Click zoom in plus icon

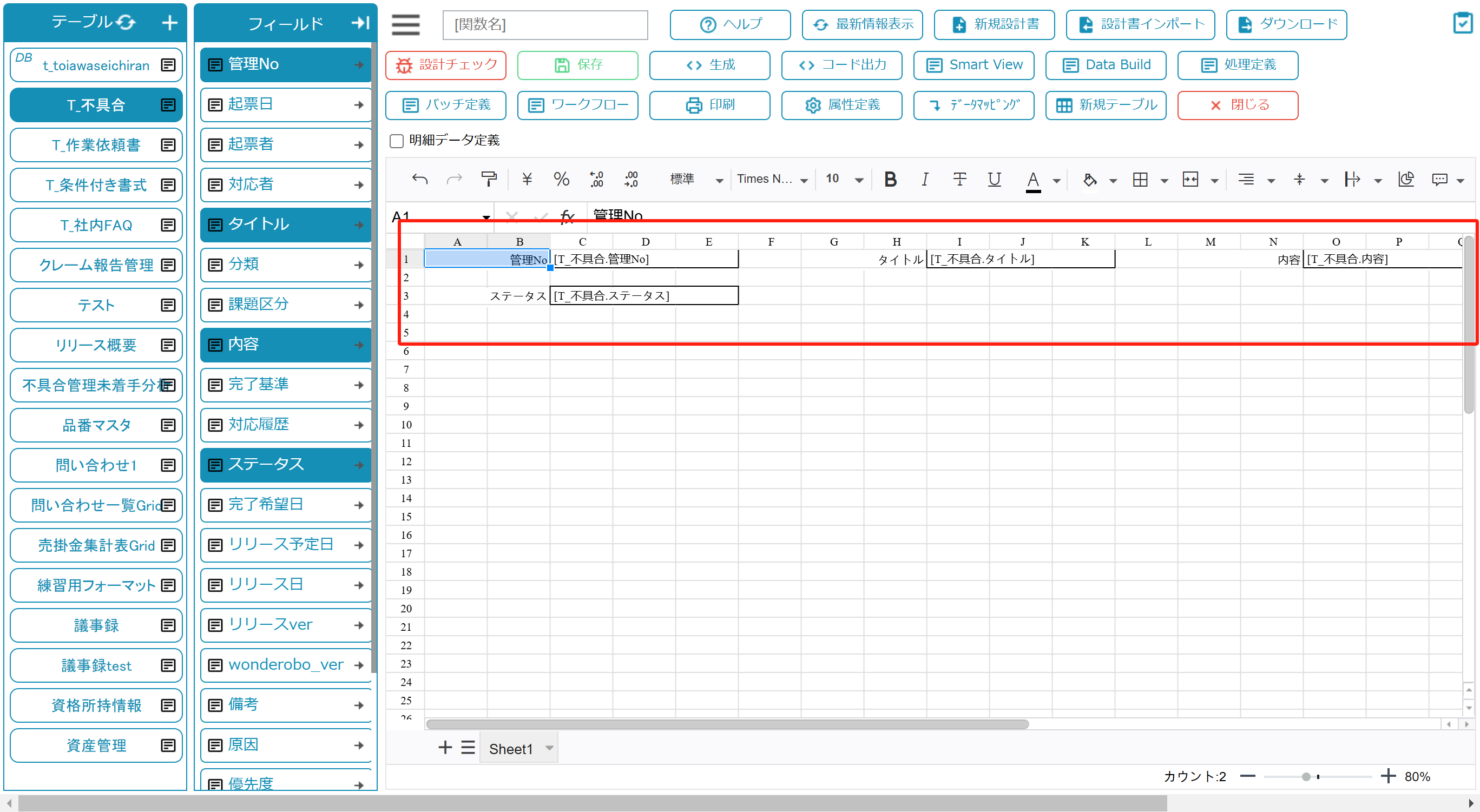(1387, 776)
